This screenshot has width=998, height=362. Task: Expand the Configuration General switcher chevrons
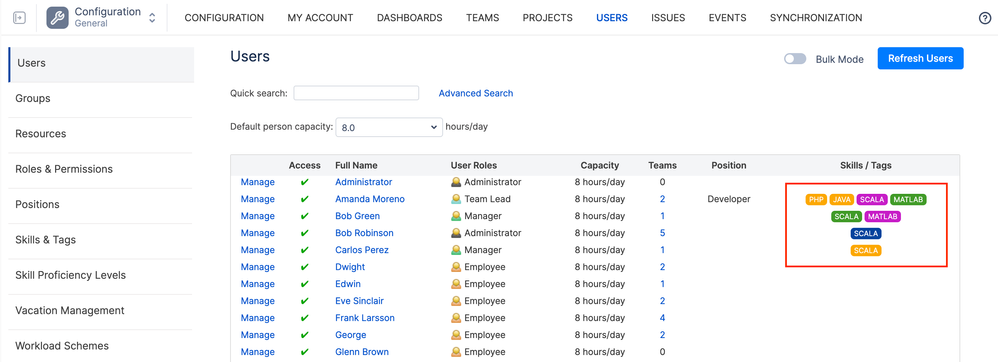[x=152, y=18]
